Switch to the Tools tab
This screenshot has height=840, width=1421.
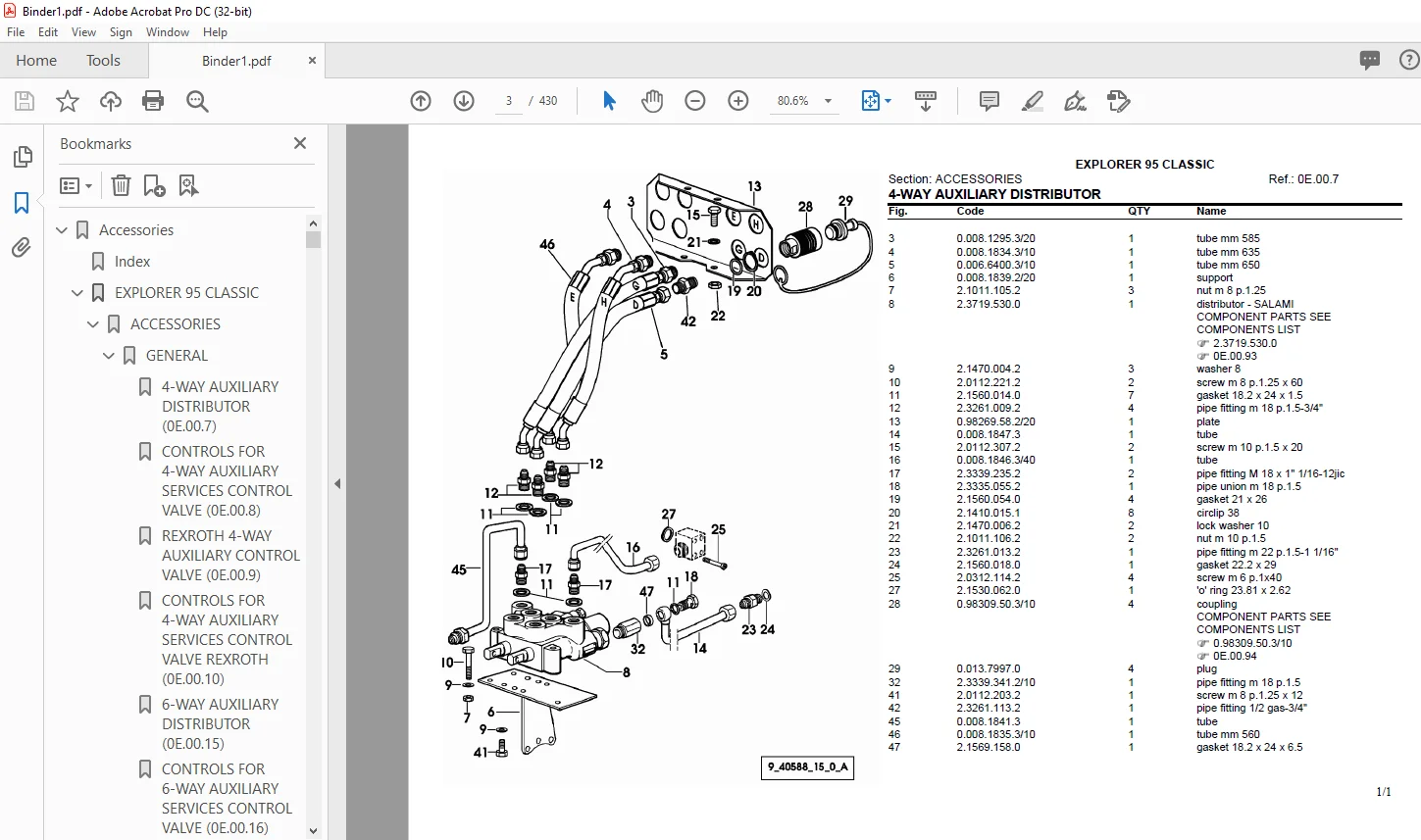103,60
